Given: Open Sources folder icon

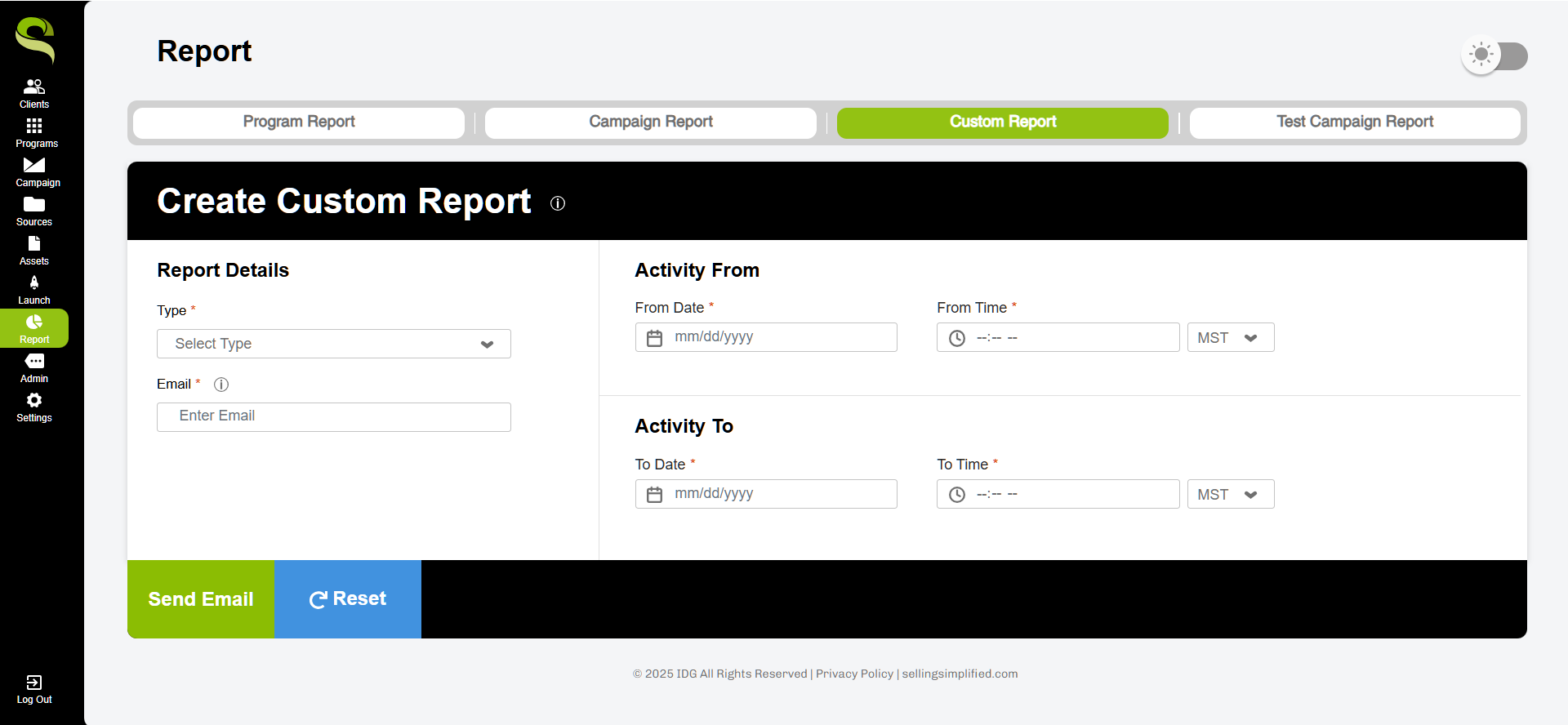Looking at the screenshot, I should pos(34,204).
